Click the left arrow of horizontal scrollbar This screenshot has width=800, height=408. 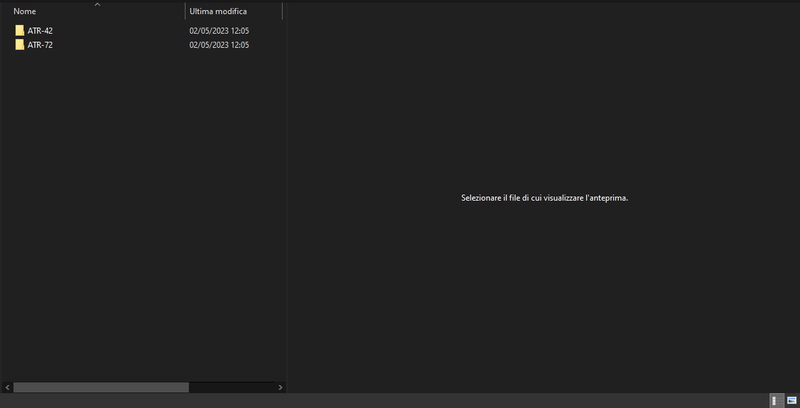(6, 387)
